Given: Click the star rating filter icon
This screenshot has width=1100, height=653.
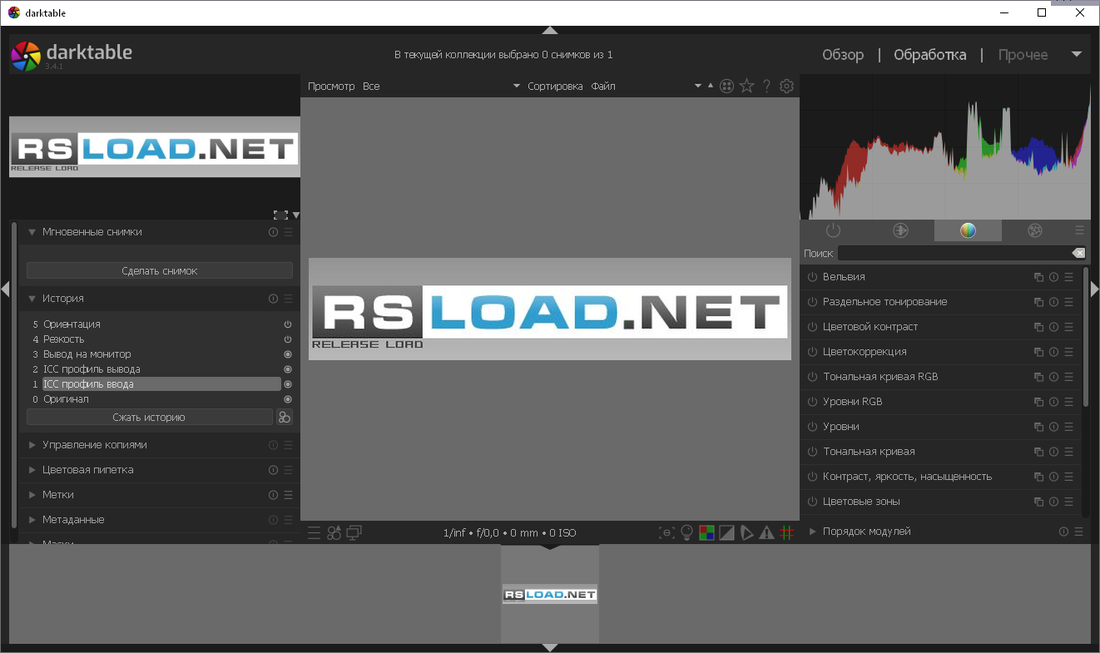Looking at the screenshot, I should [746, 86].
